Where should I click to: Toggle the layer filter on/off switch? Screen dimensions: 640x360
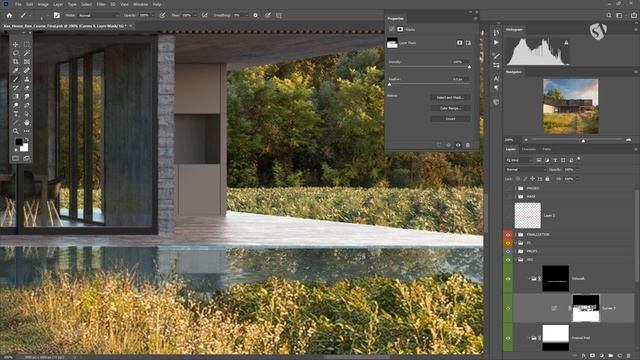[x=579, y=159]
